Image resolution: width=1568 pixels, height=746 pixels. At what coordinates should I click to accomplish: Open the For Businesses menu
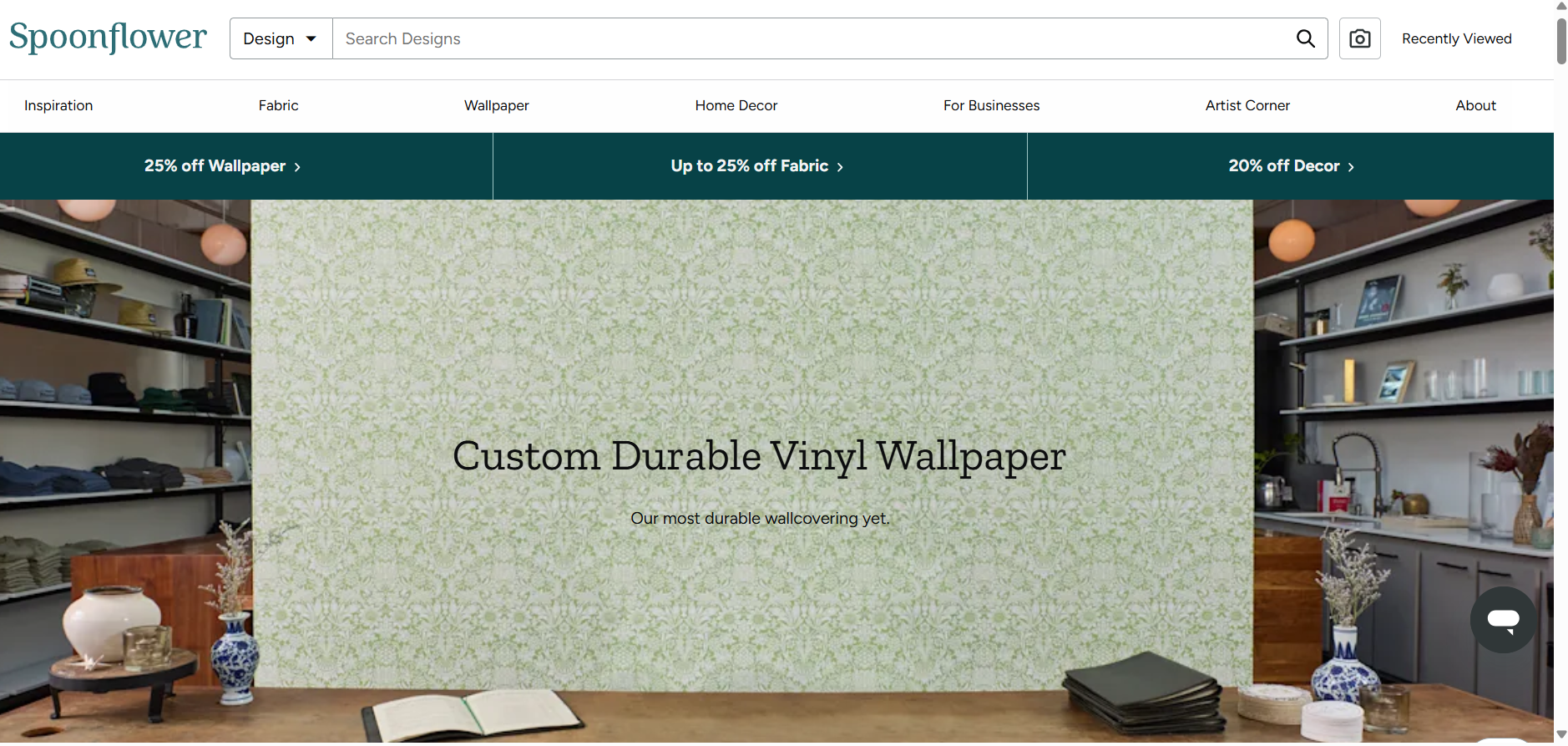coord(992,105)
